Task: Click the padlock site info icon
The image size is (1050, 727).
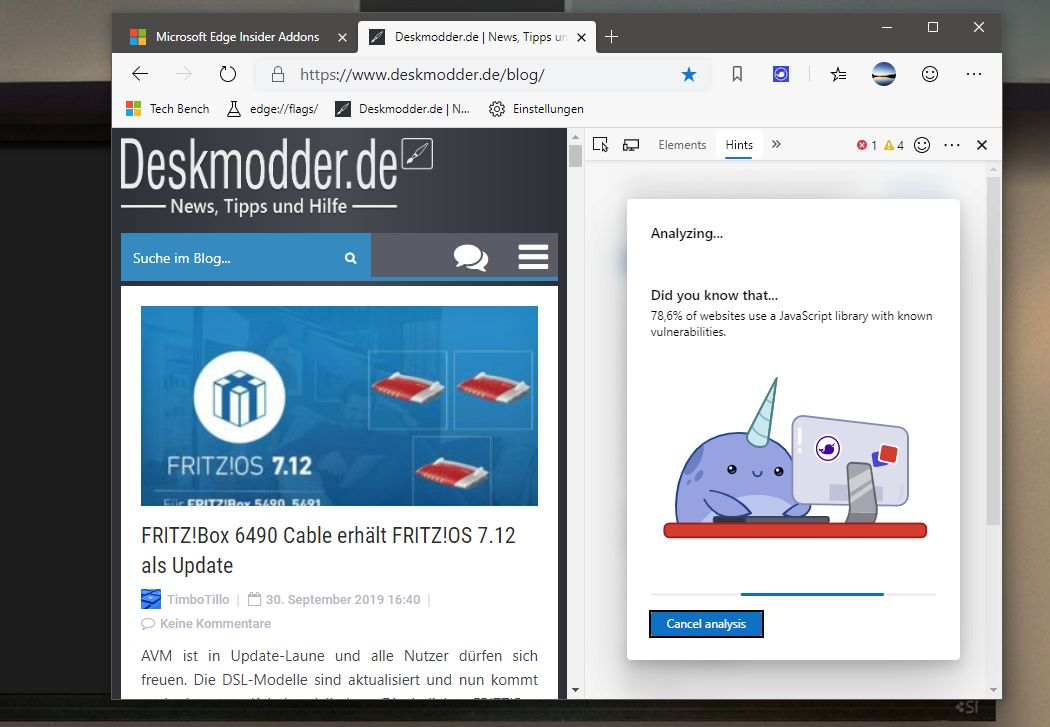Action: 278,74
